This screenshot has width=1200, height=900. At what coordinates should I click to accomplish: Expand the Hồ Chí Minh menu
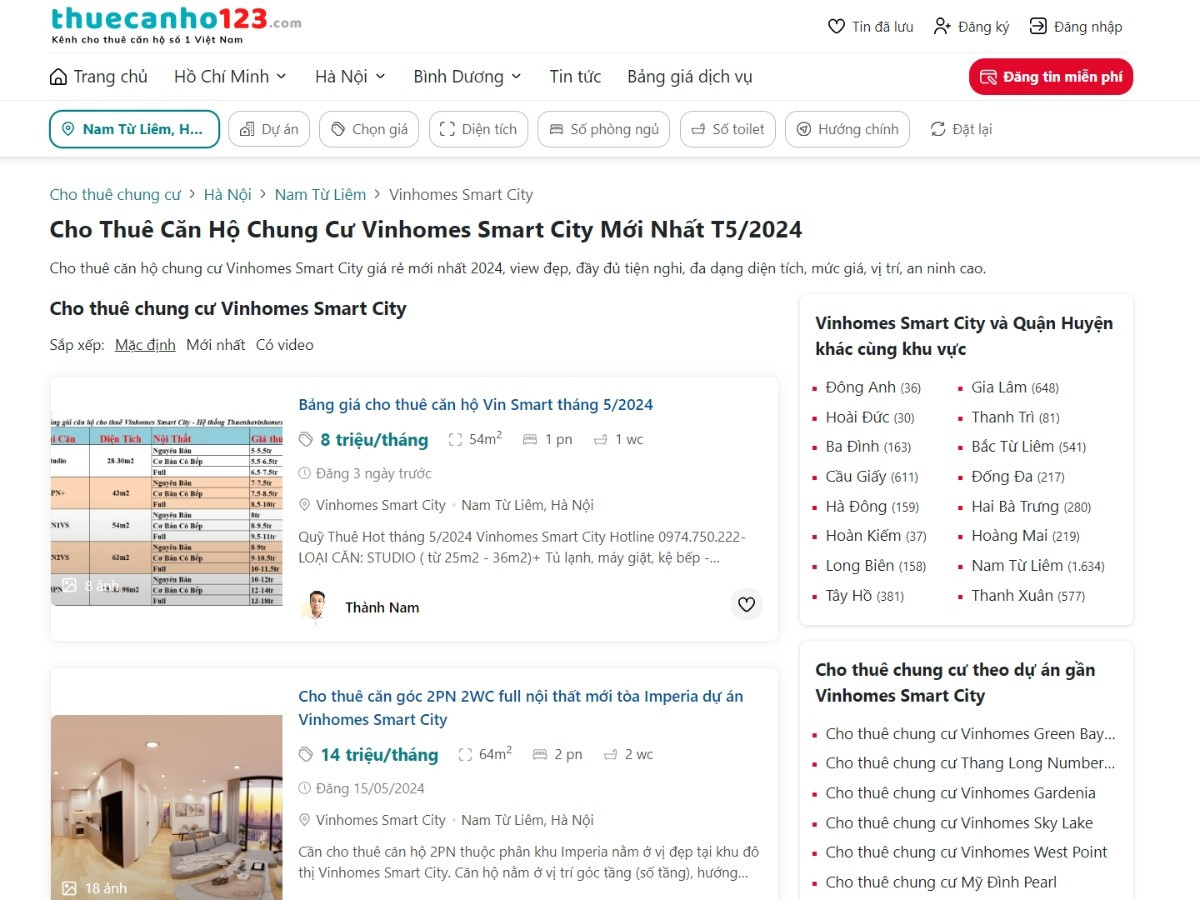230,77
